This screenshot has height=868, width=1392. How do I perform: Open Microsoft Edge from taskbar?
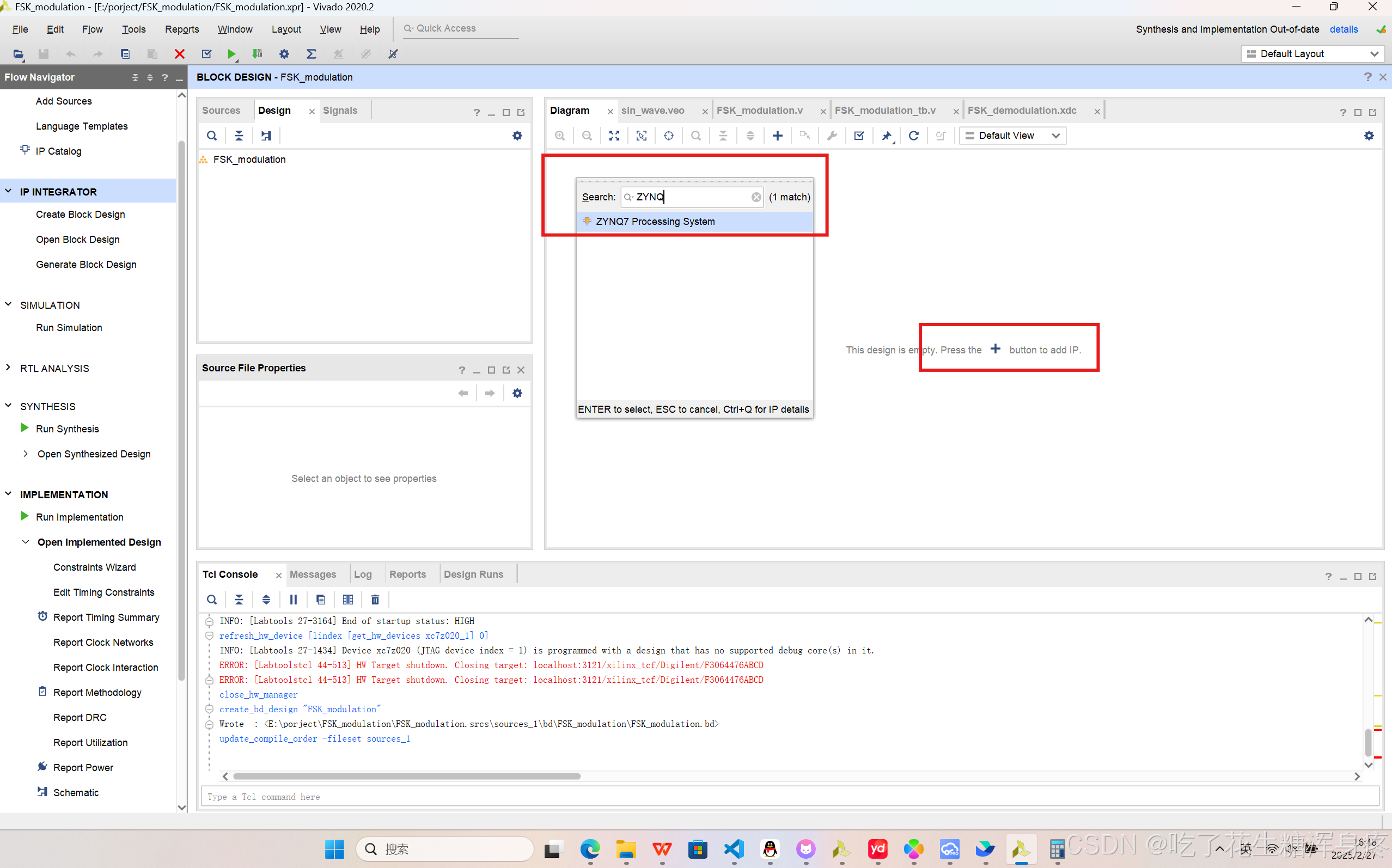[590, 848]
